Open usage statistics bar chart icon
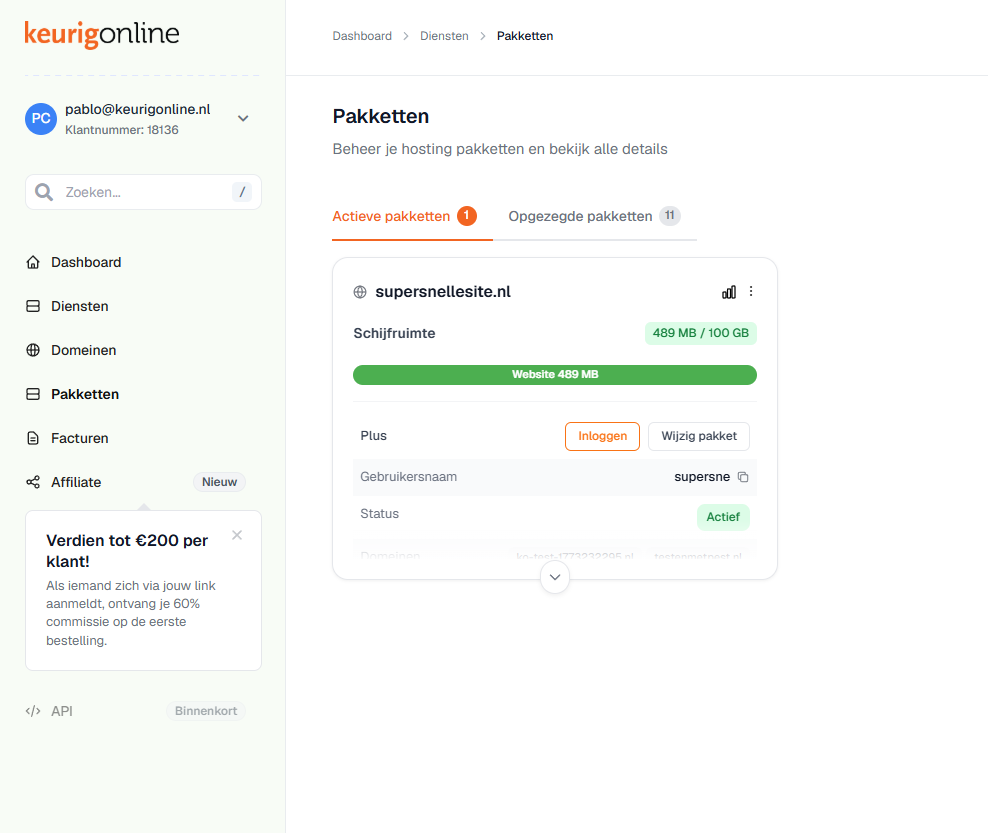 point(728,292)
